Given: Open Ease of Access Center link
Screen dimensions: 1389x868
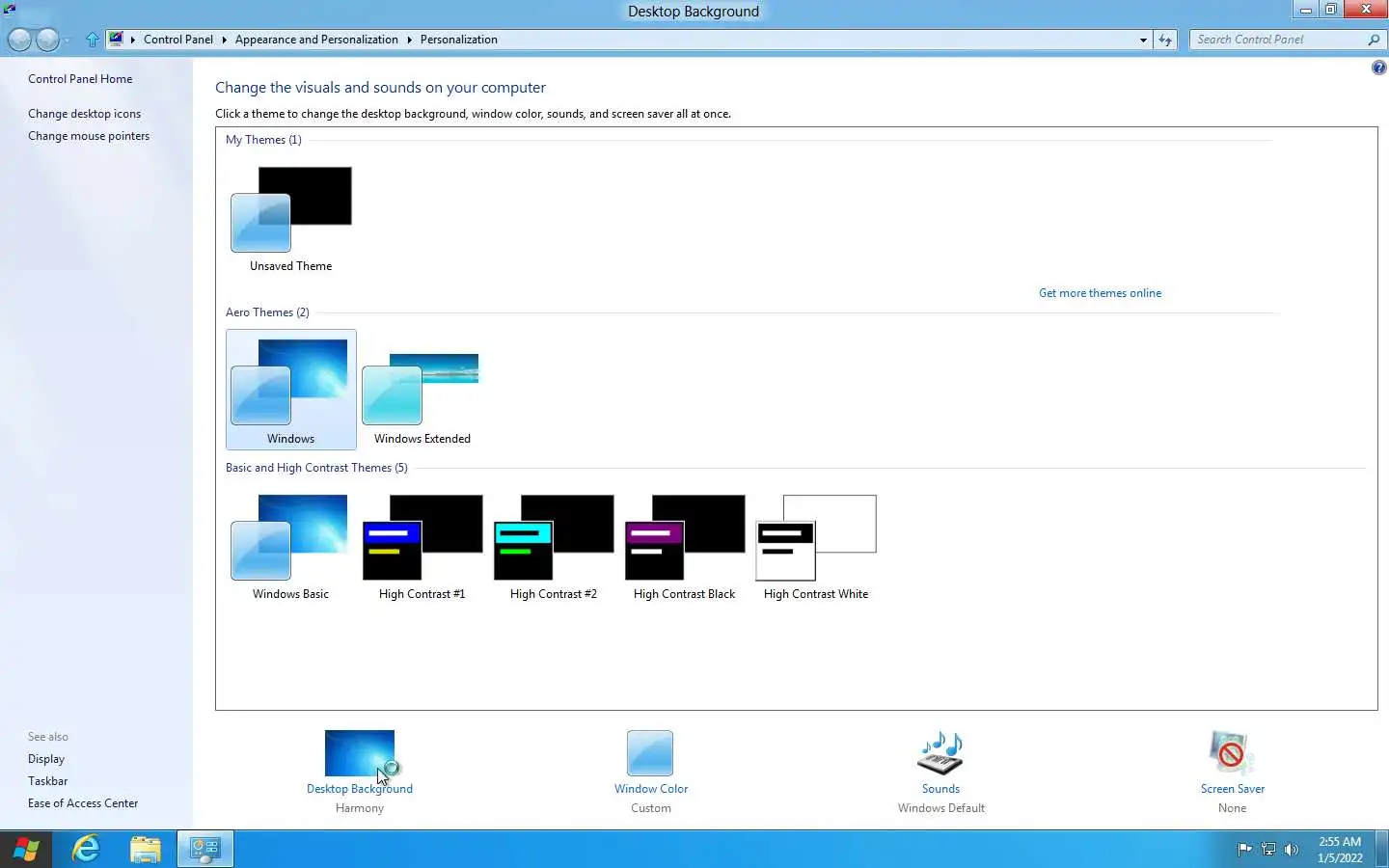Looking at the screenshot, I should coord(83,803).
